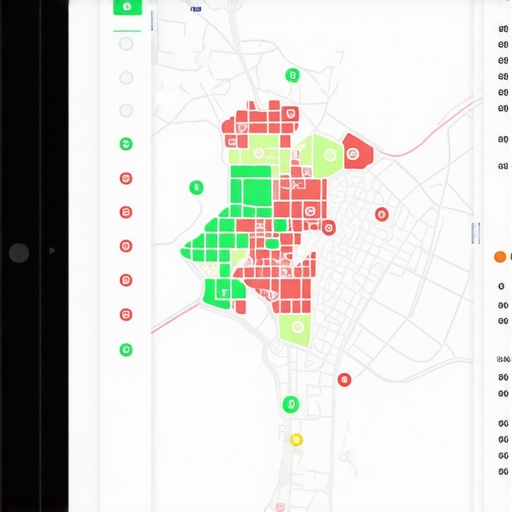
Task: Select the marker inside the red hexagonal zone
Action: [x=352, y=154]
